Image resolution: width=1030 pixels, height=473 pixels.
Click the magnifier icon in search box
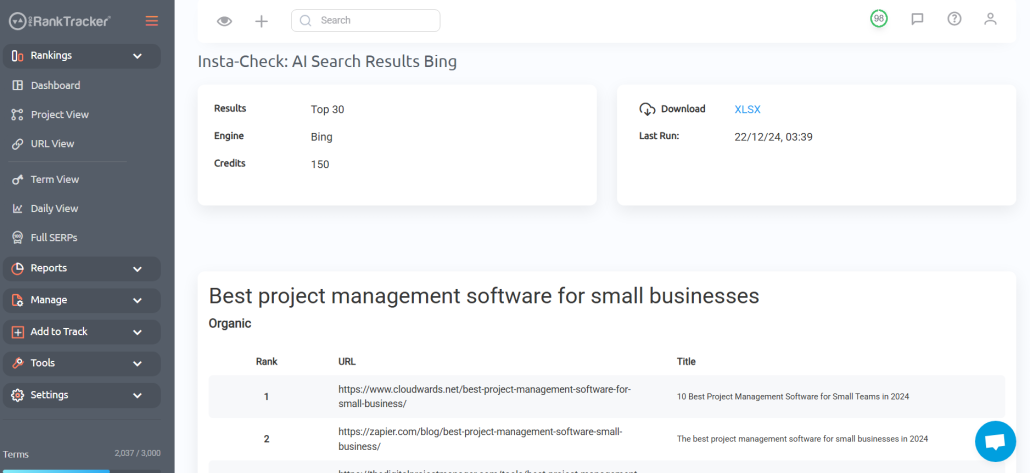(305, 20)
